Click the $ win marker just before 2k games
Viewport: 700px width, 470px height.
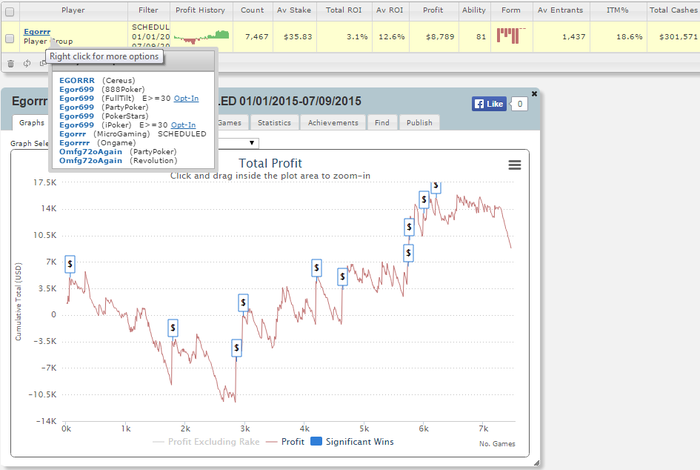point(173,328)
